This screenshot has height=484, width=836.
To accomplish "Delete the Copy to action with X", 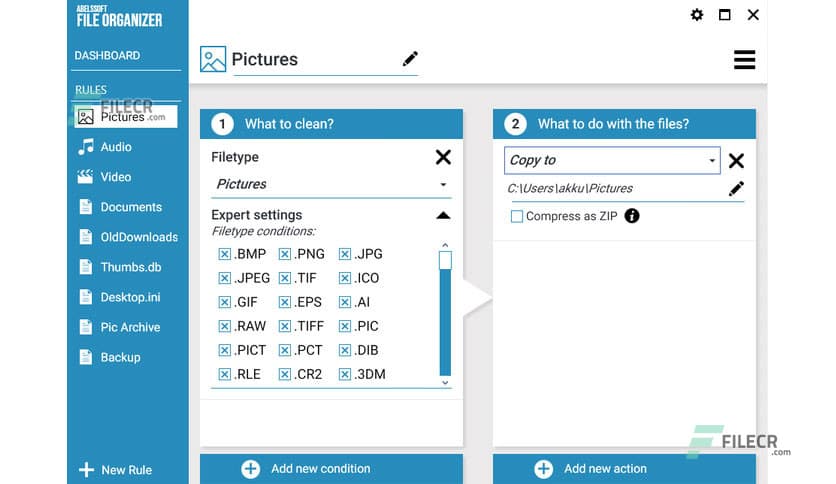I will point(736,161).
